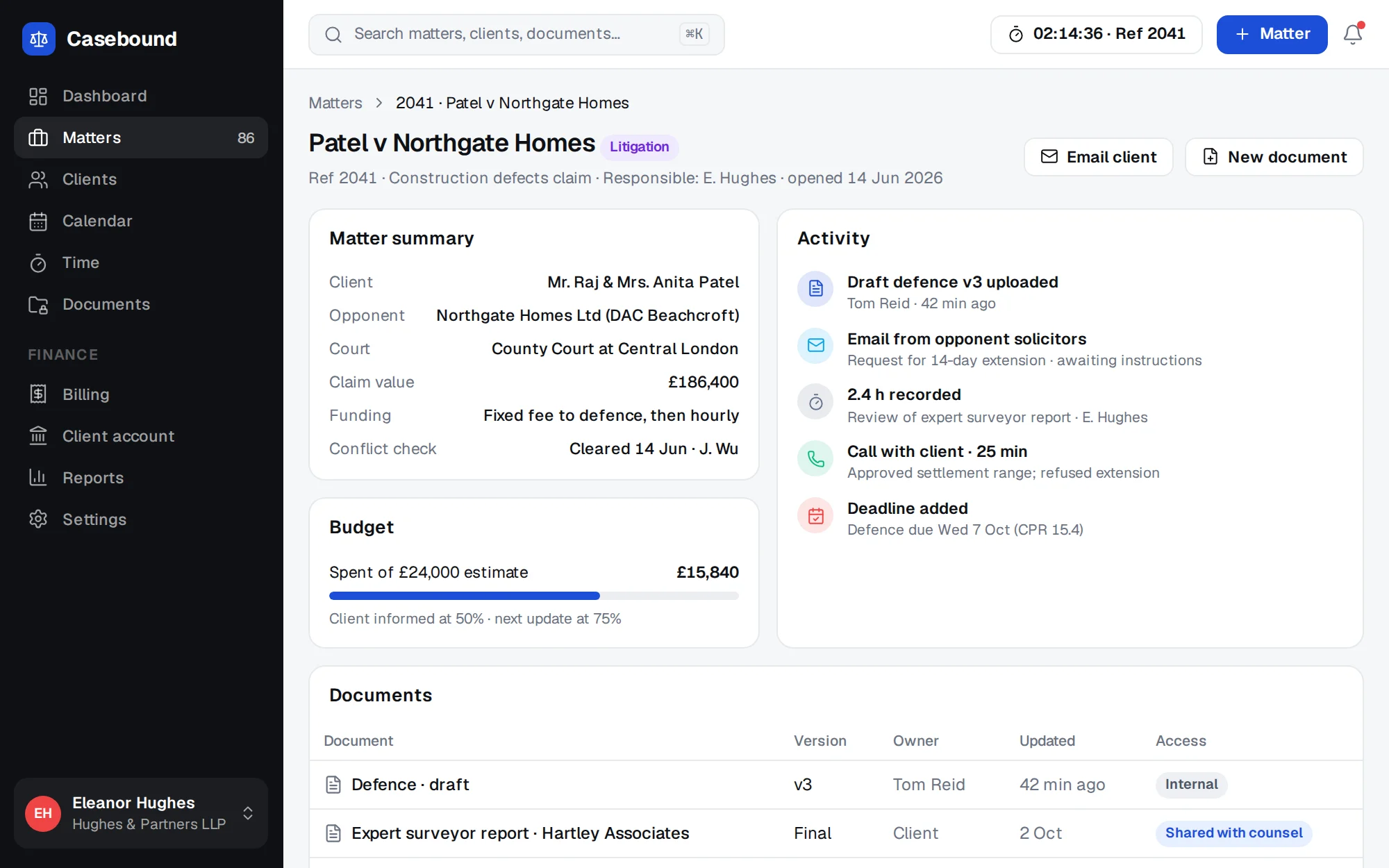The height and width of the screenshot is (868, 1389).
Task: Click Draft defence v3 uploaded activity title
Action: 952,282
